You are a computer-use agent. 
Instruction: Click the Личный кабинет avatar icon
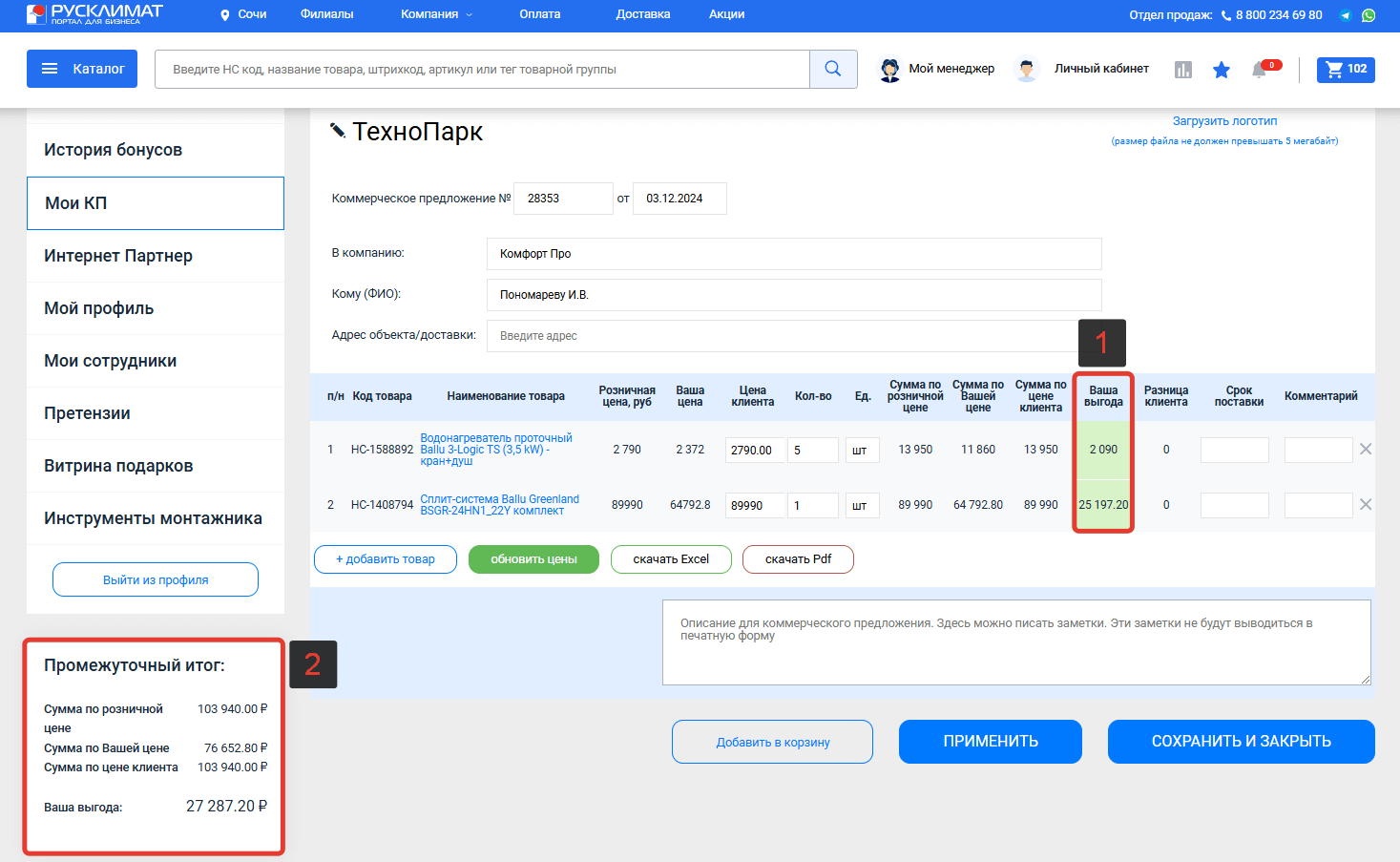(1027, 70)
